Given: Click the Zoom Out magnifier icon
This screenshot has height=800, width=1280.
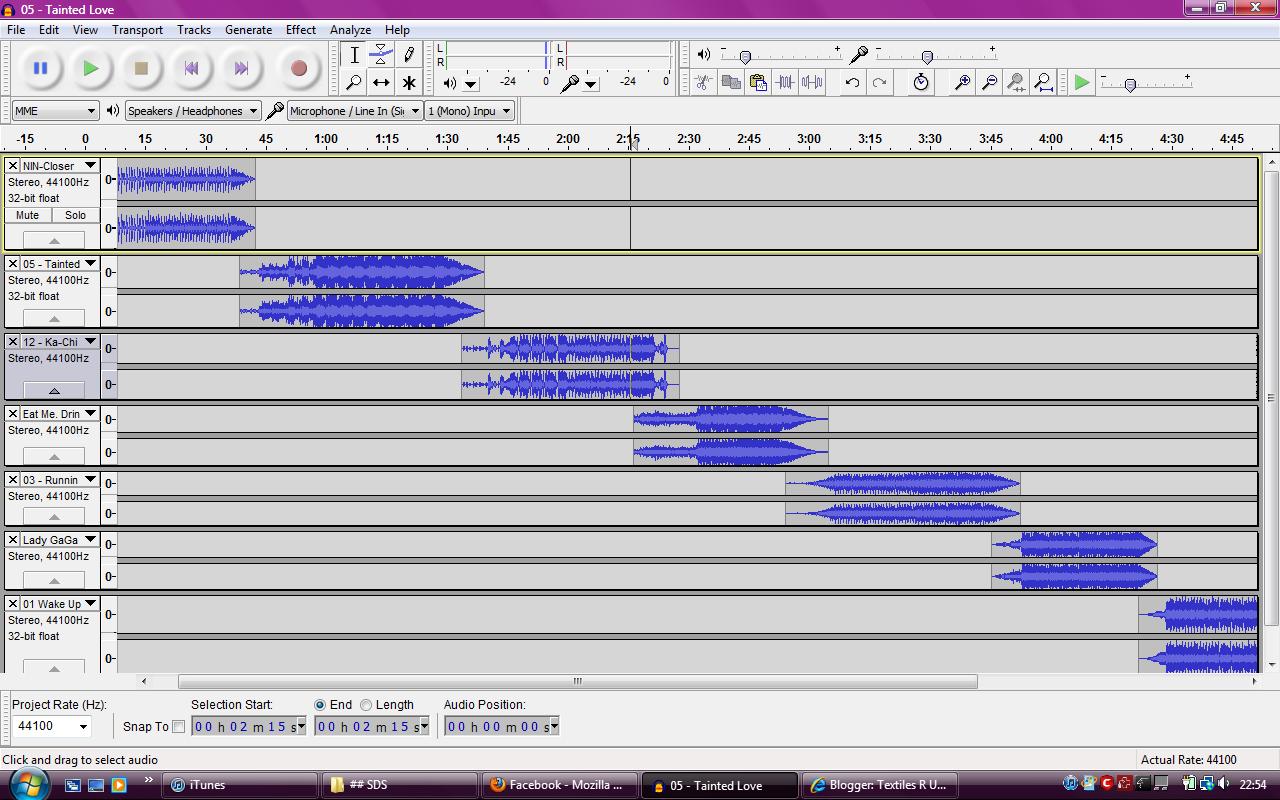Looking at the screenshot, I should (x=989, y=82).
